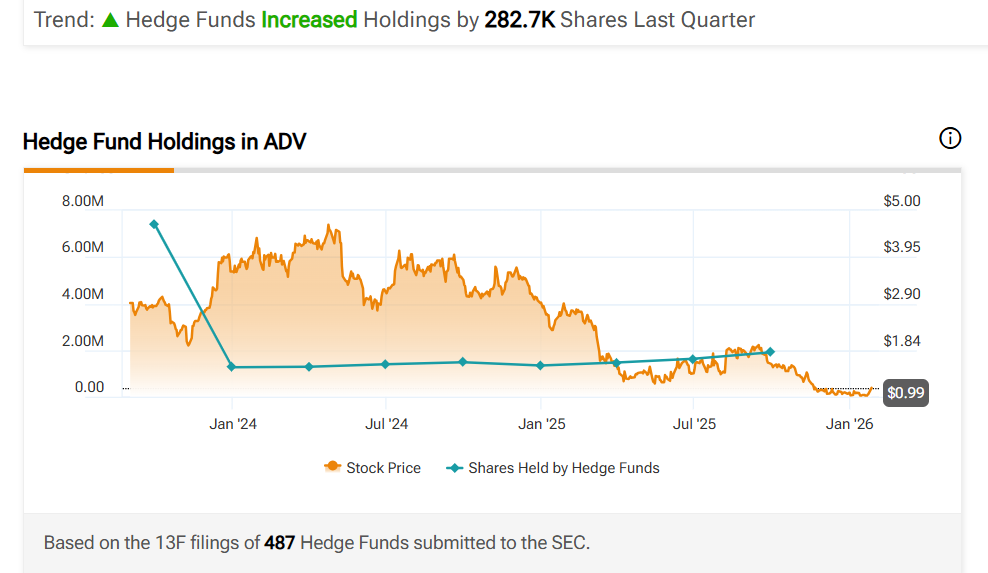This screenshot has width=988, height=573.
Task: Click the info icon beside the holdings heading
Action: point(950,139)
